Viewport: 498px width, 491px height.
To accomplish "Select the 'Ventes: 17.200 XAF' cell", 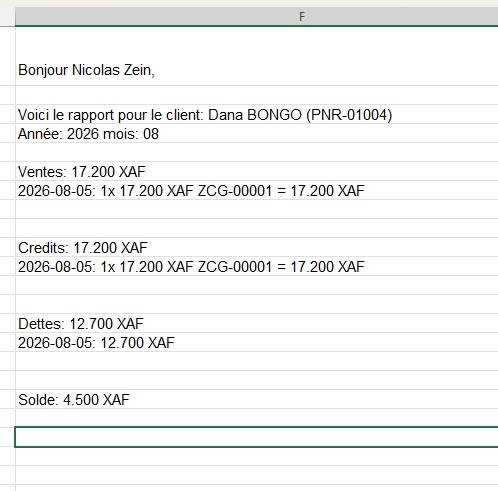I will (257, 171).
